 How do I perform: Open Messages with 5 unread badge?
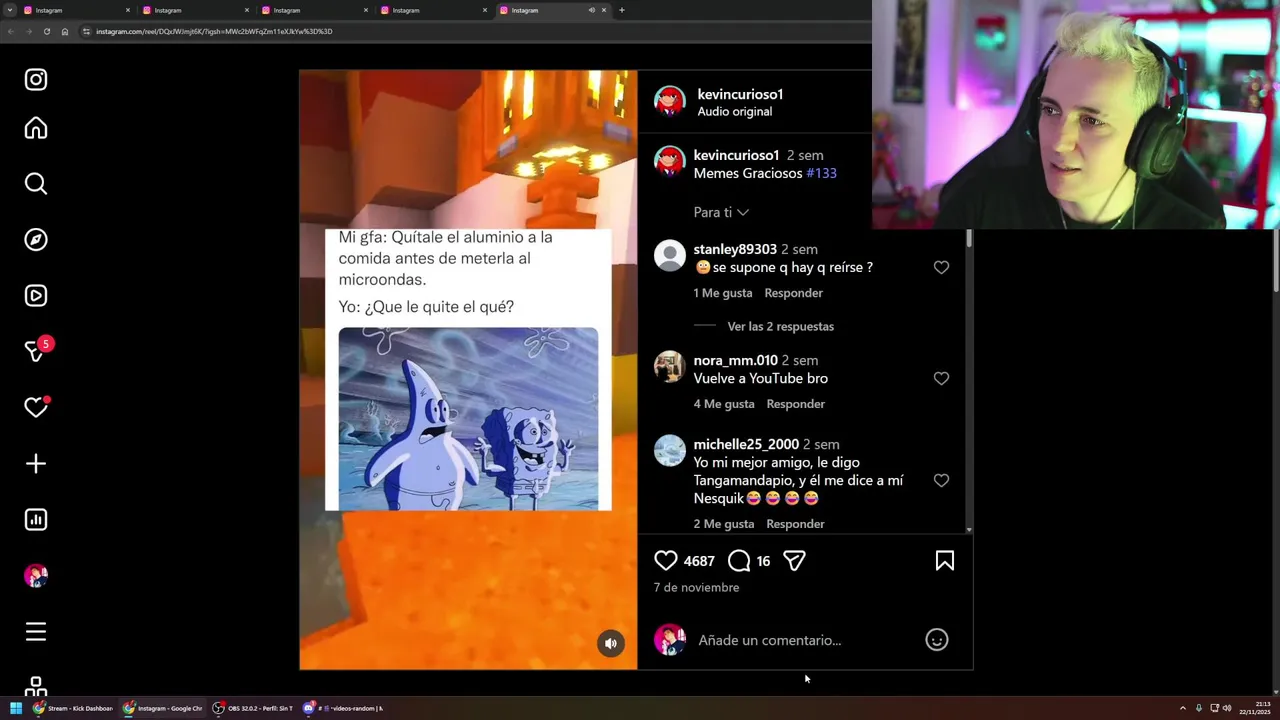tap(36, 351)
